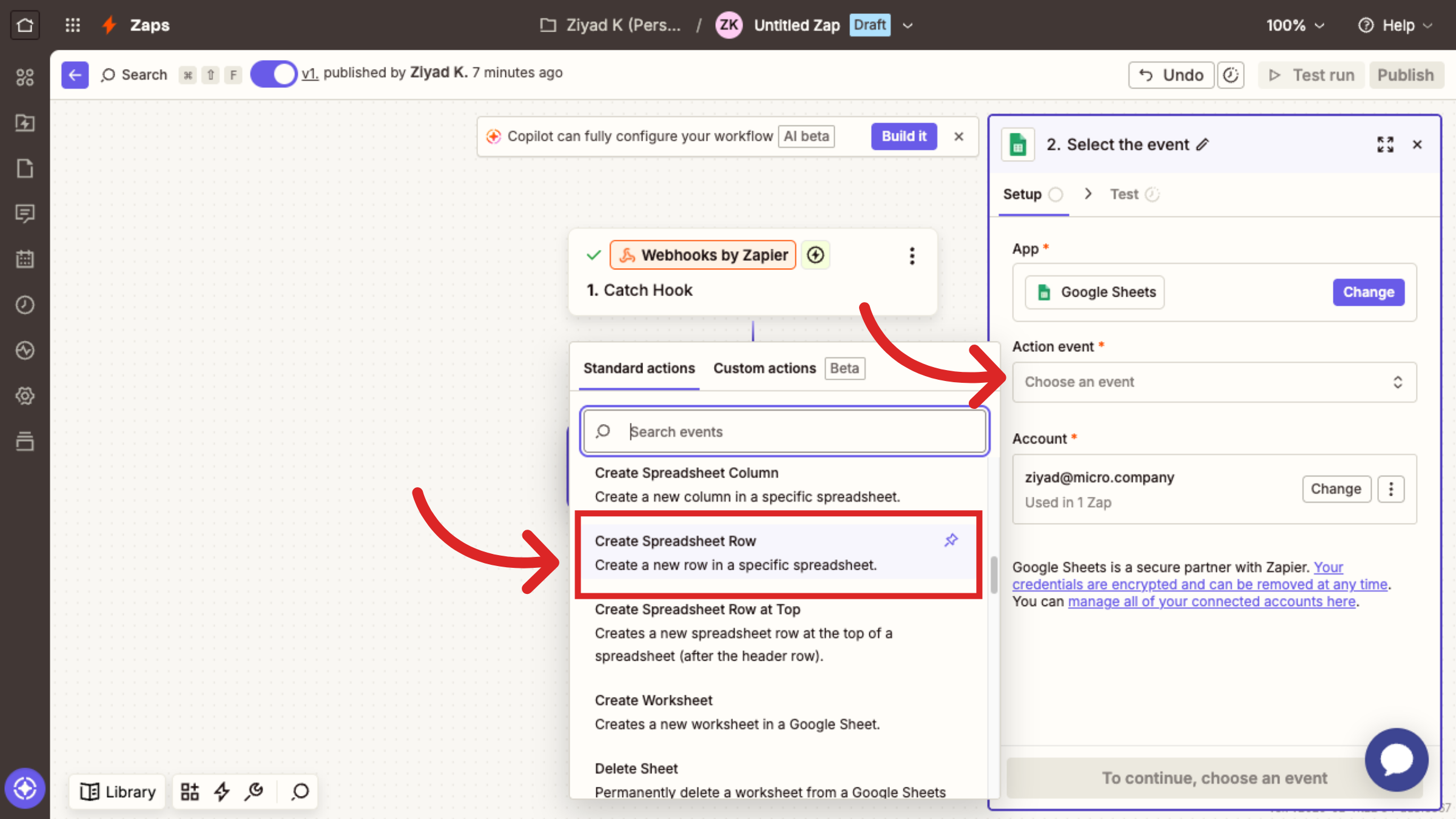Click the pin icon on Create Spreadsheet Row
1456x819 pixels.
coord(951,540)
